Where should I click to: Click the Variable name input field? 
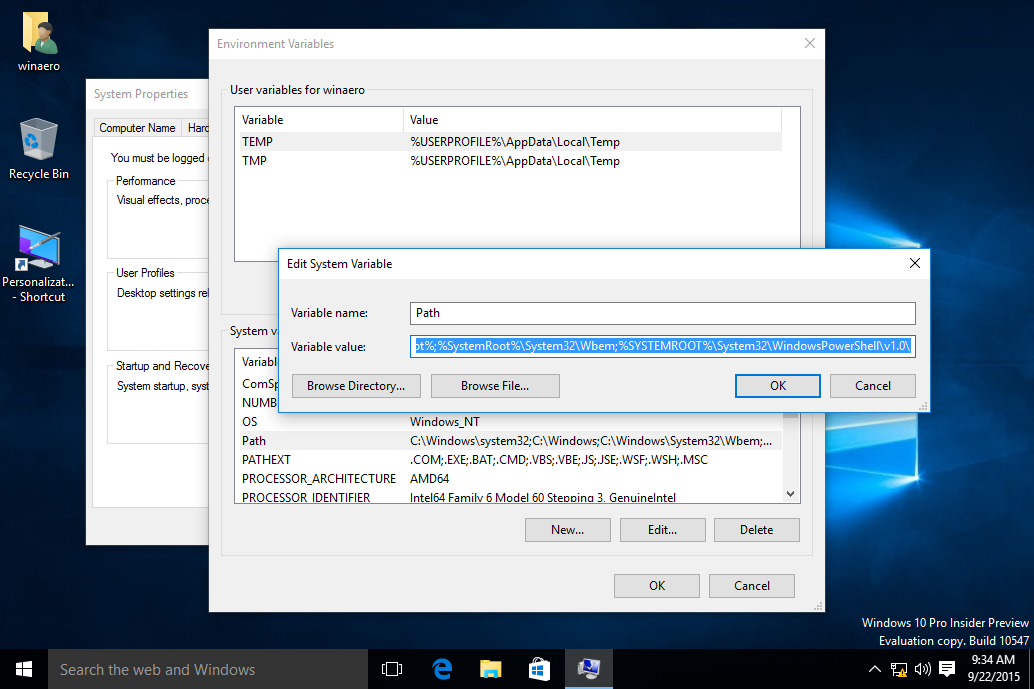tap(663, 313)
